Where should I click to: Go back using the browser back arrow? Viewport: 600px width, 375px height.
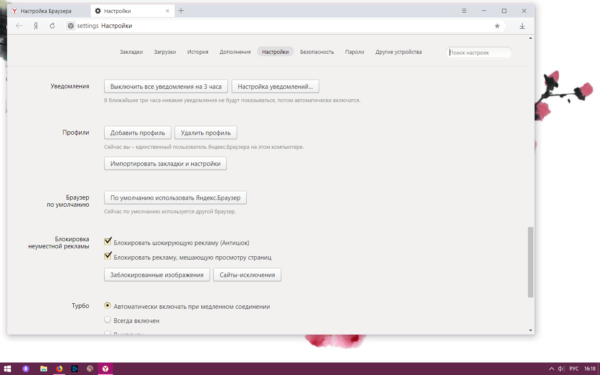click(x=19, y=26)
